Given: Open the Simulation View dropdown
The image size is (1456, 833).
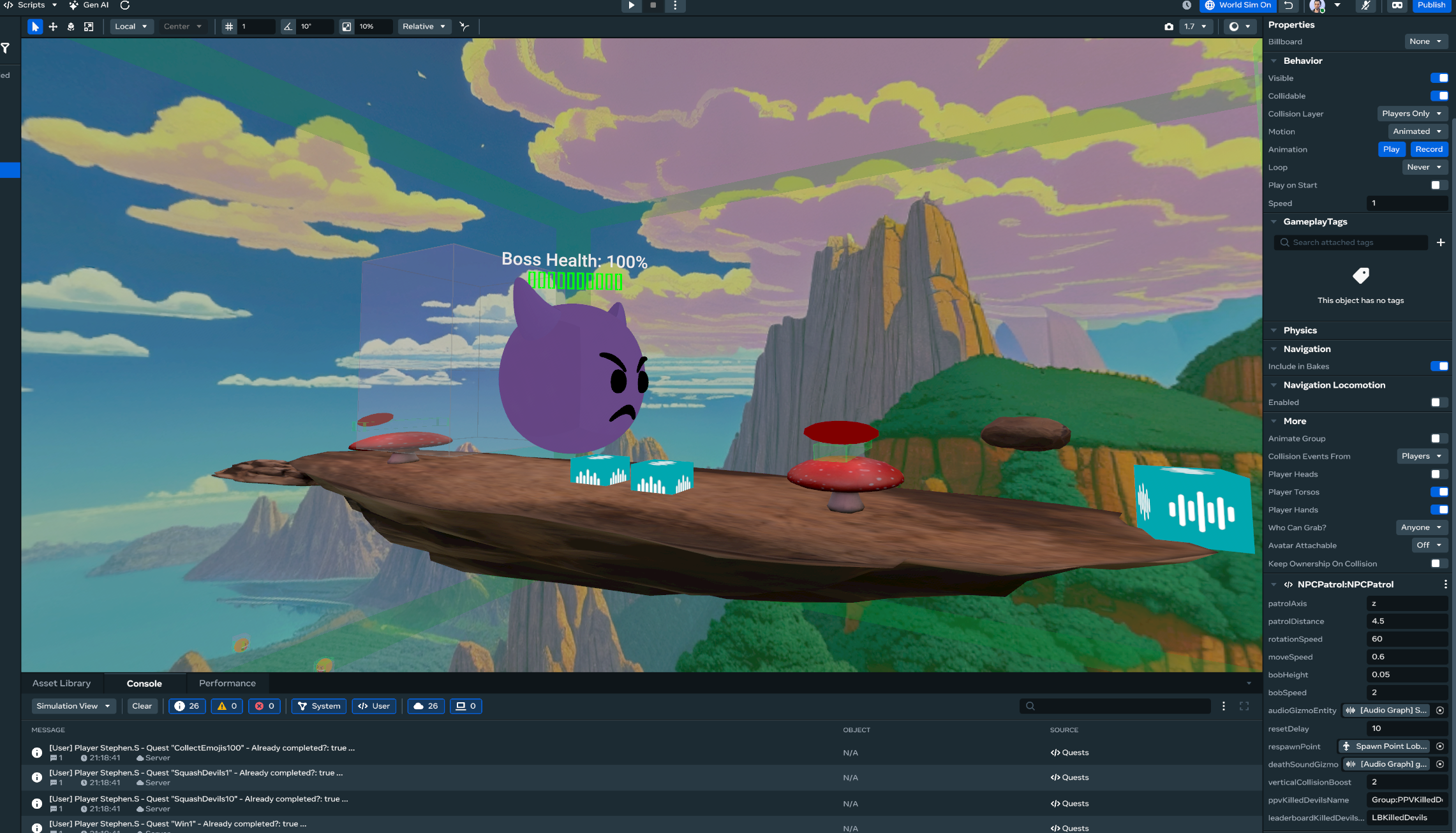Looking at the screenshot, I should [x=73, y=706].
